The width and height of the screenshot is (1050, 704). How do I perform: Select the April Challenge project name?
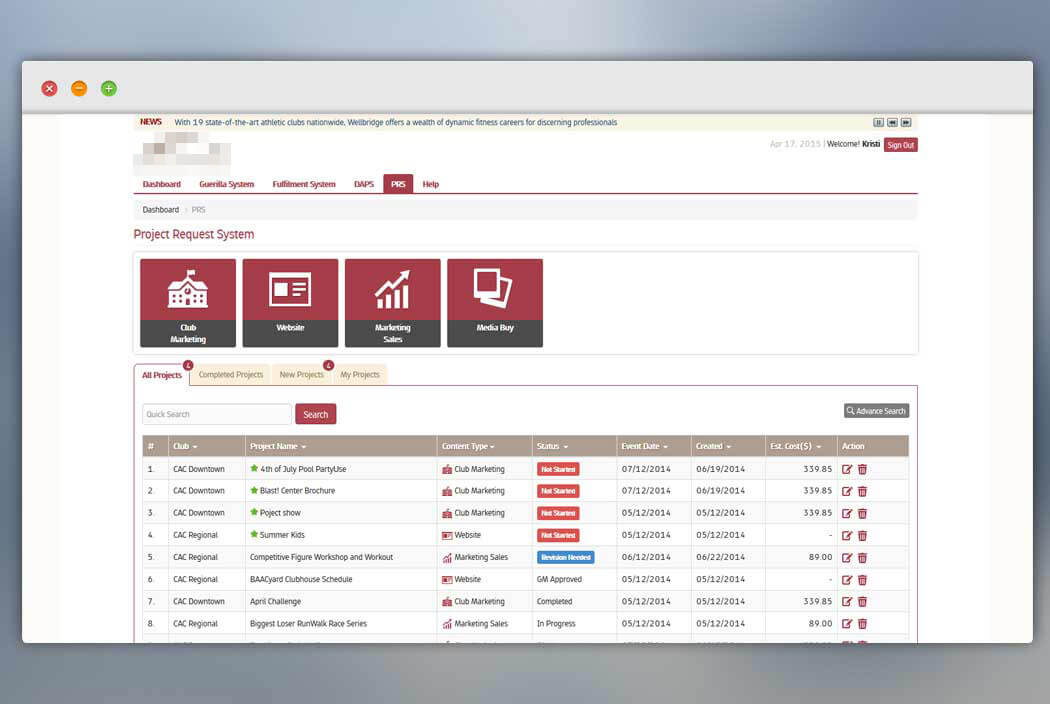[x=275, y=602]
